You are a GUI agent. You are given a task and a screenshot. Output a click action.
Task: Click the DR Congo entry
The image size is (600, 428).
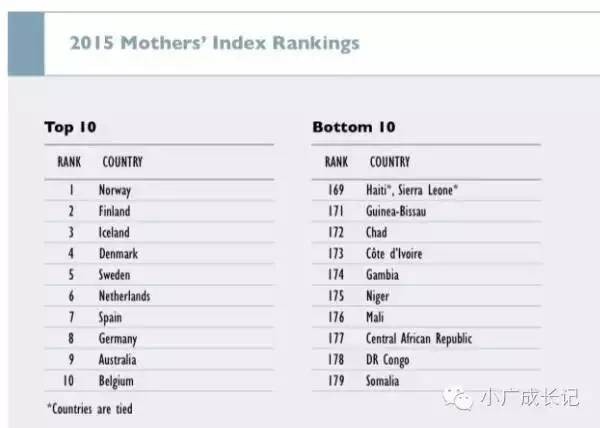coord(389,360)
